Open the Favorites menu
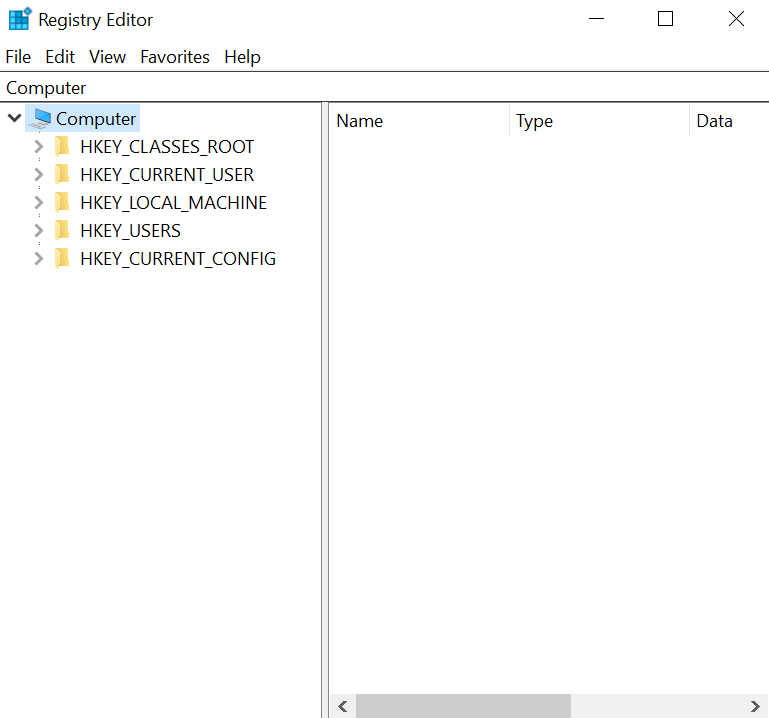769x718 pixels. [175, 57]
